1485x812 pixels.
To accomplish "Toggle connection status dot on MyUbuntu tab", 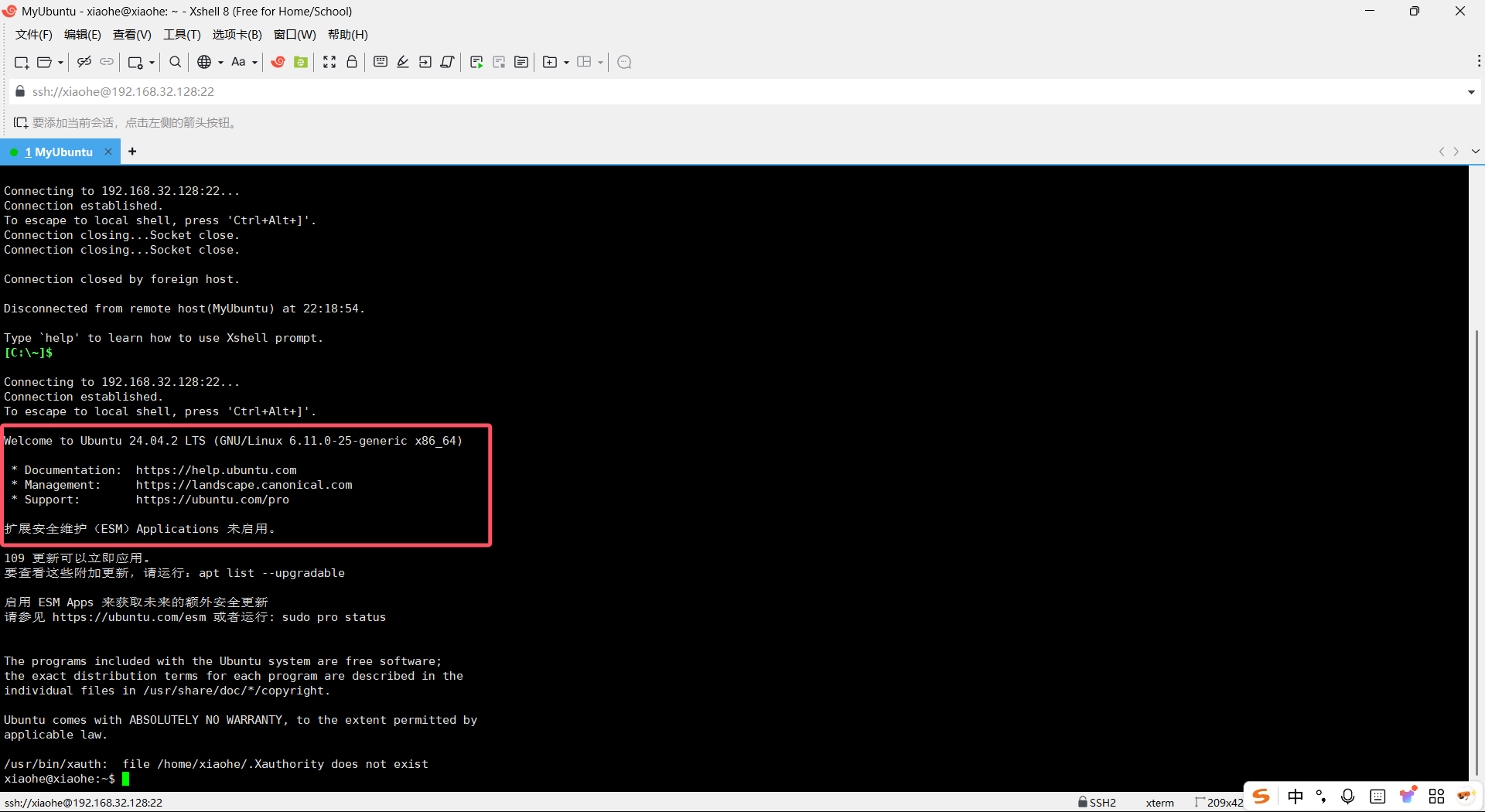I will coord(13,152).
